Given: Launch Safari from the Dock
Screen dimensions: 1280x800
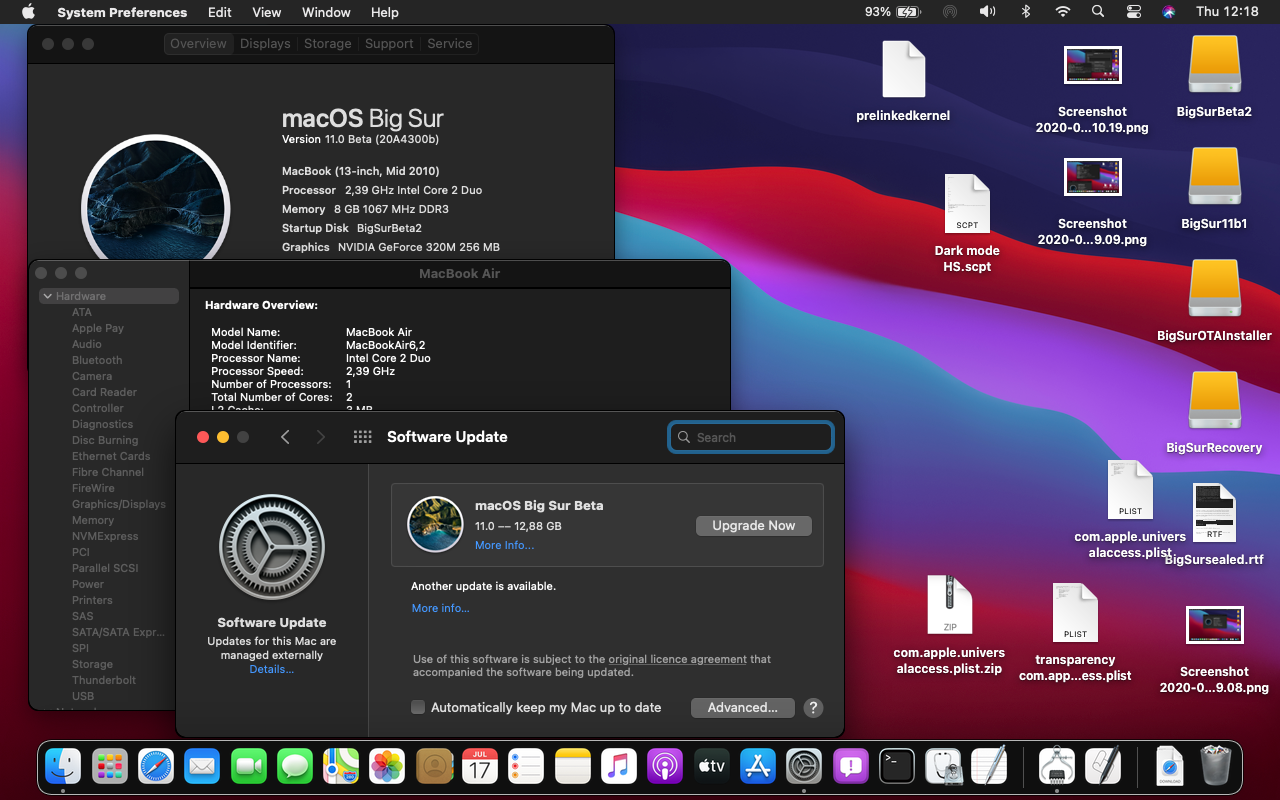Looking at the screenshot, I should coord(156,767).
